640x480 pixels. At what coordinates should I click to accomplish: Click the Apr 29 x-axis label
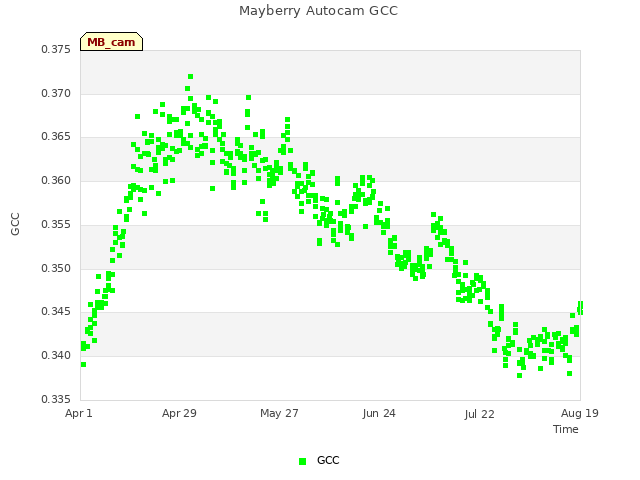click(x=179, y=413)
